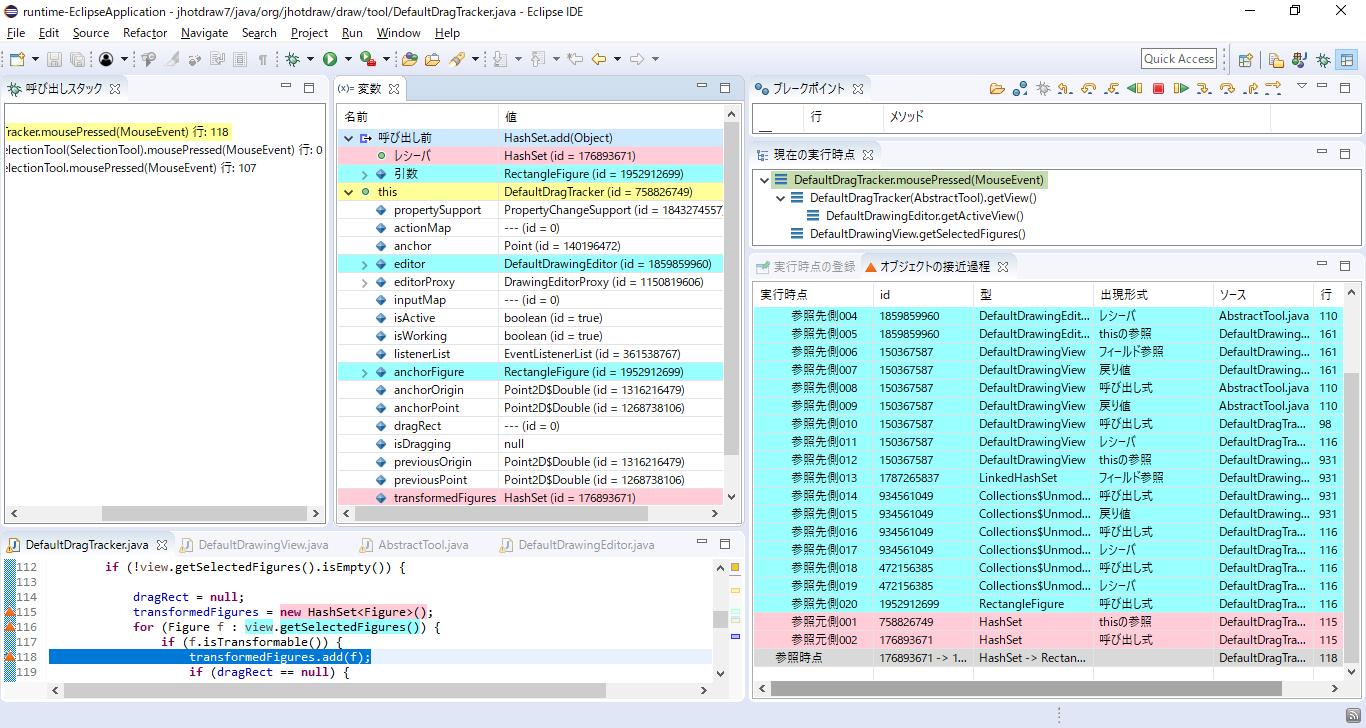Click the Last Edit Location icon
1366x728 pixels.
click(x=575, y=59)
